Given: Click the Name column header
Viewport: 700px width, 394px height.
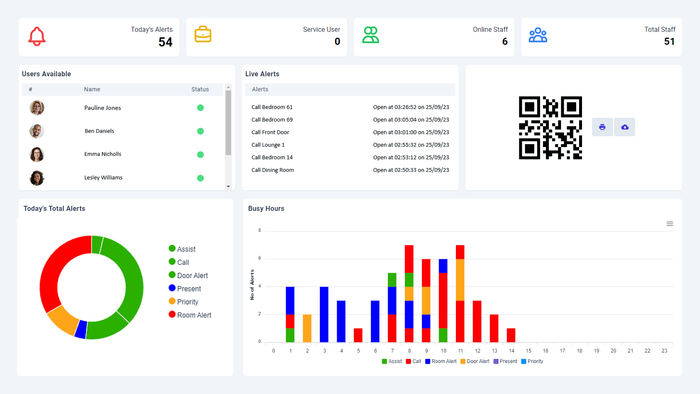Looking at the screenshot, I should (x=92, y=89).
